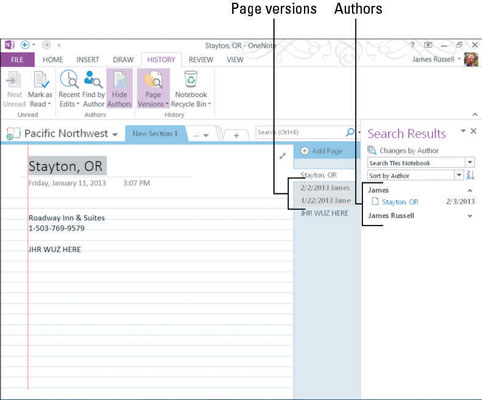Image resolution: width=482 pixels, height=400 pixels.
Task: Go back using the Back arrow
Action: [x=25, y=45]
